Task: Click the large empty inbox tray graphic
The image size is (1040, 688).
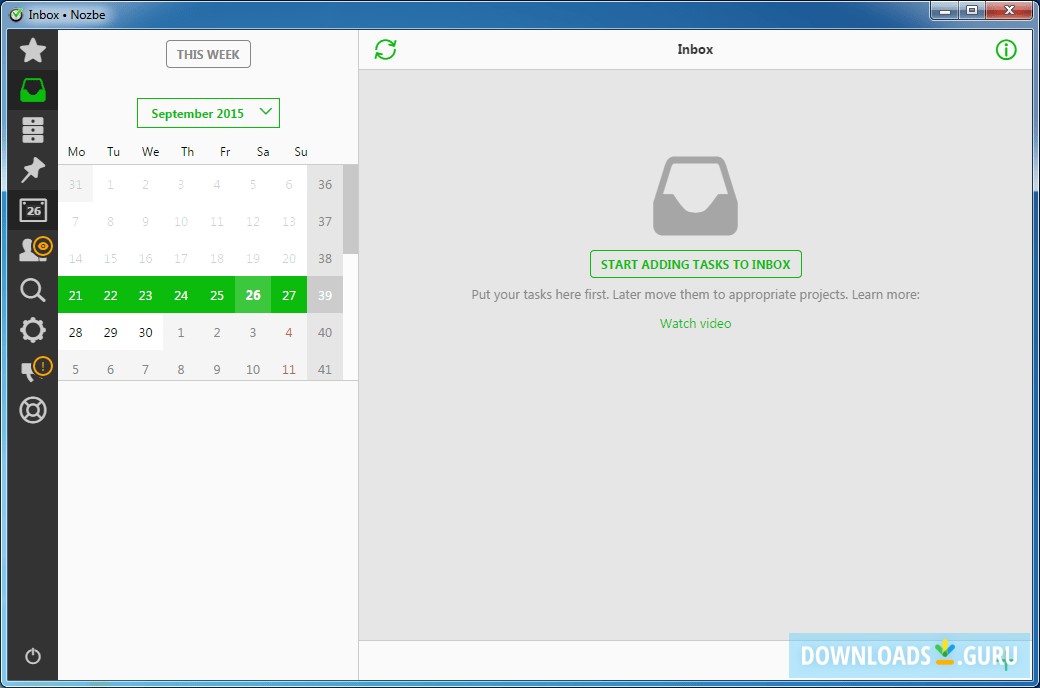Action: coord(695,196)
